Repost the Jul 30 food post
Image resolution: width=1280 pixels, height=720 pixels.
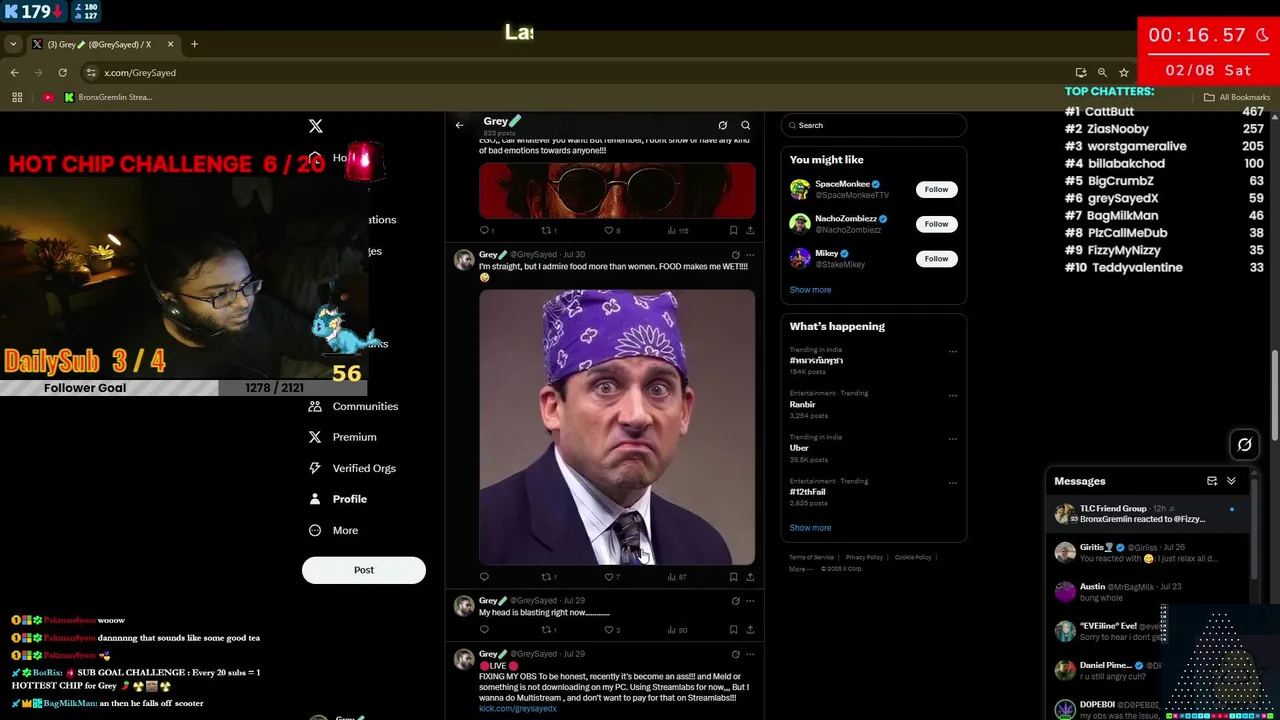pos(548,577)
